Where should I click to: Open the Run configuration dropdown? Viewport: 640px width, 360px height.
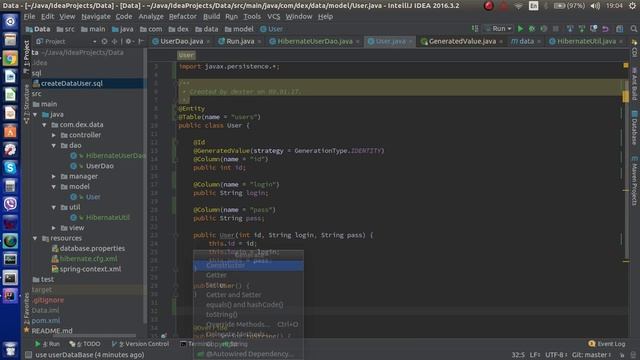[498, 29]
